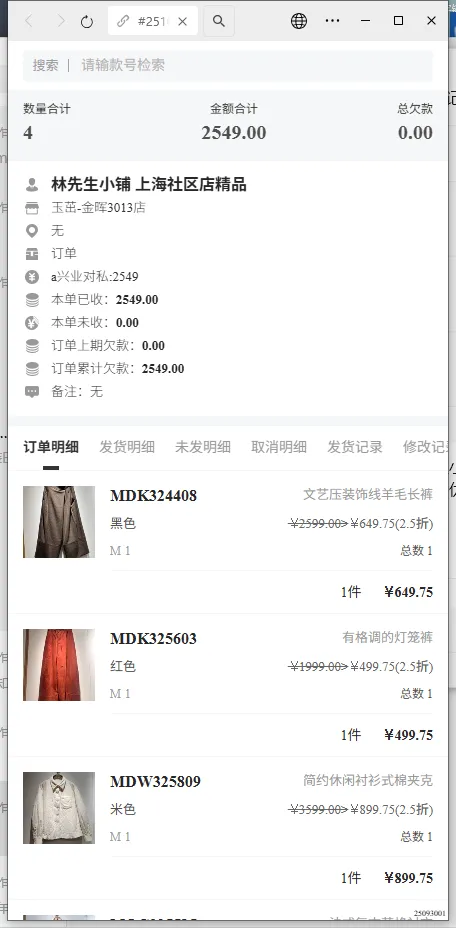Open the three-dot more options menu
The image size is (456, 928).
pyautogui.click(x=333, y=21)
